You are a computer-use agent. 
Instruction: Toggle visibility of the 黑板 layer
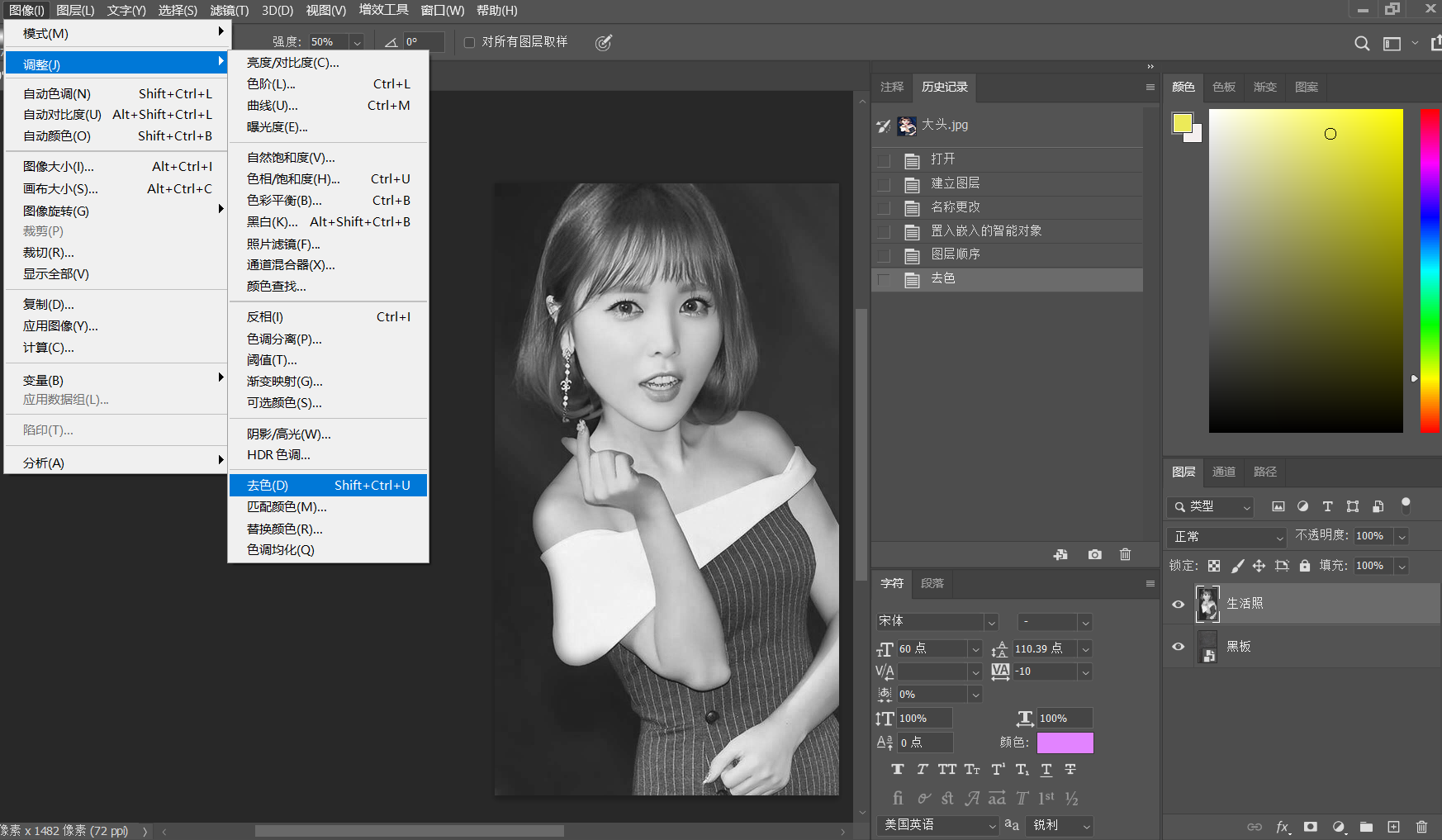tap(1179, 647)
